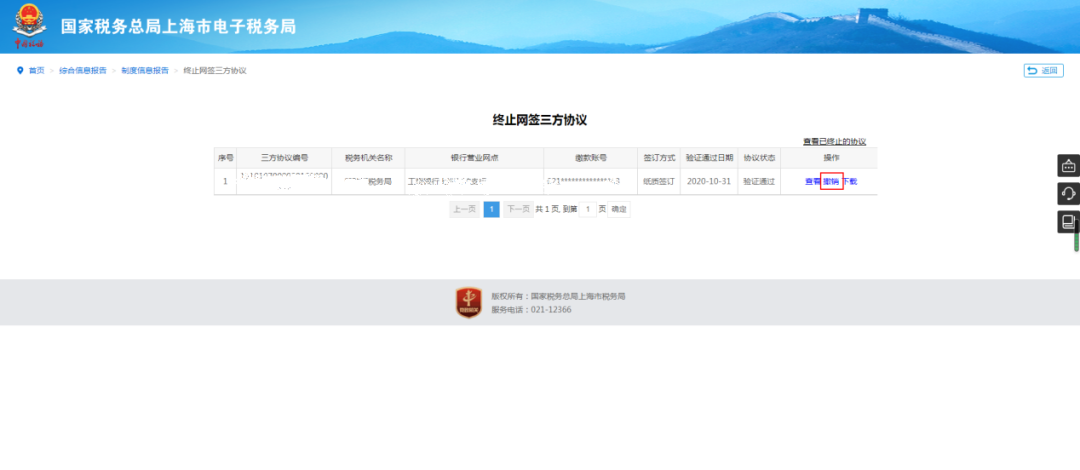Click the tax bureau emblem logo in header
1080x470 pixels.
[29, 27]
